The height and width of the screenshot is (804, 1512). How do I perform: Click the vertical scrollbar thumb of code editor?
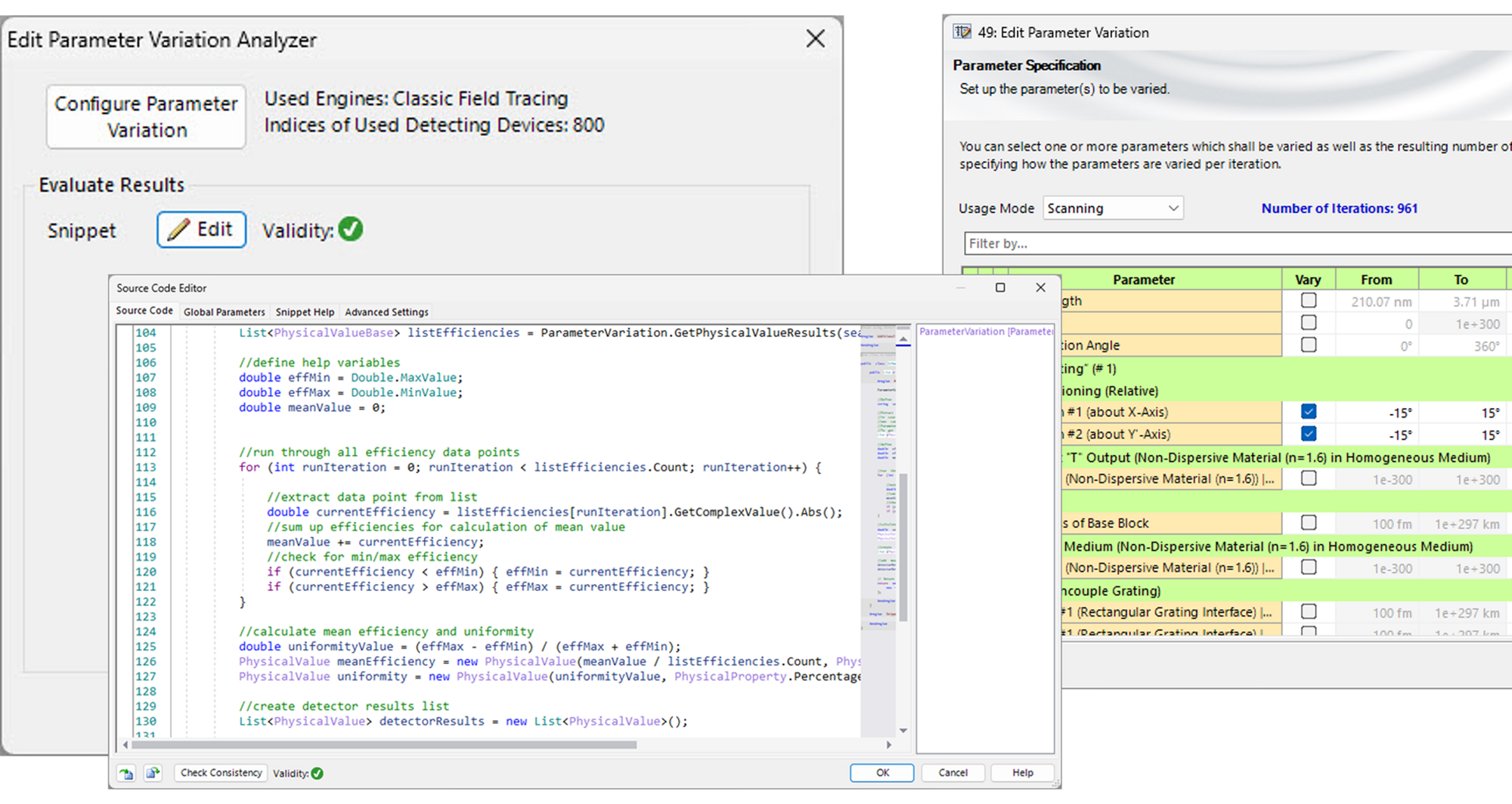point(903,548)
